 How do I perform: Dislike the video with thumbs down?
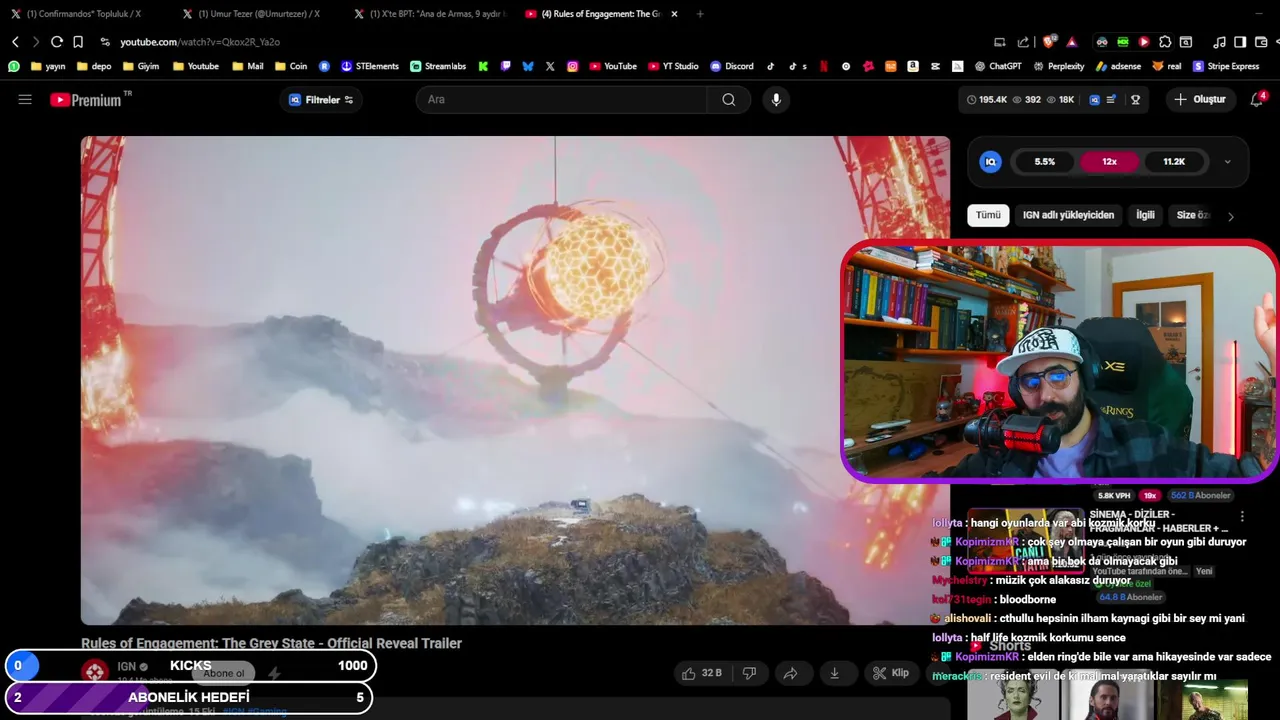click(749, 673)
